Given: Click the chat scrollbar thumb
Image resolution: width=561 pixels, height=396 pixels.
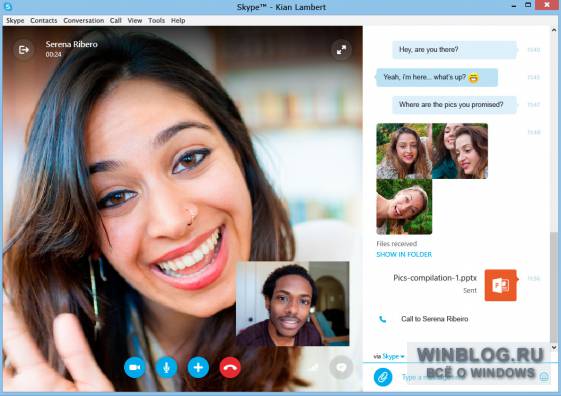Looking at the screenshot, I should 554,286.
